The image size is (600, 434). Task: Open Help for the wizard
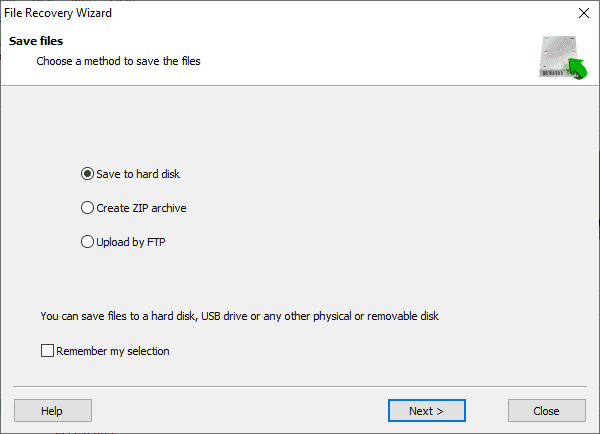pos(52,411)
